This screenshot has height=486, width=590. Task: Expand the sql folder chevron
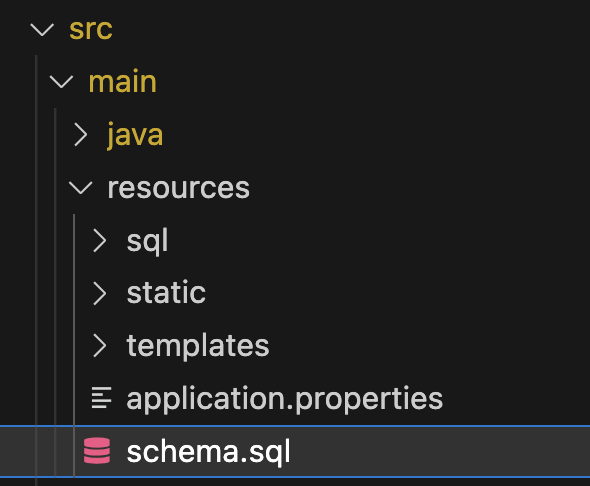click(100, 241)
